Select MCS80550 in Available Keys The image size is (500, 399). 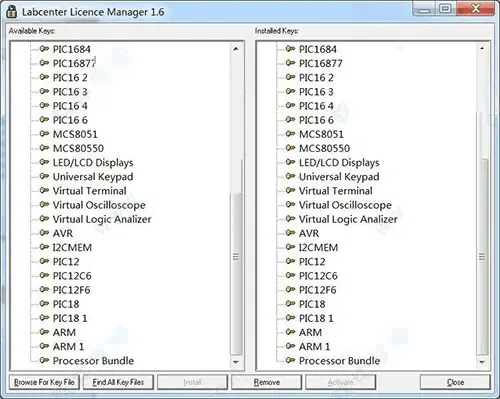pyautogui.click(x=78, y=148)
